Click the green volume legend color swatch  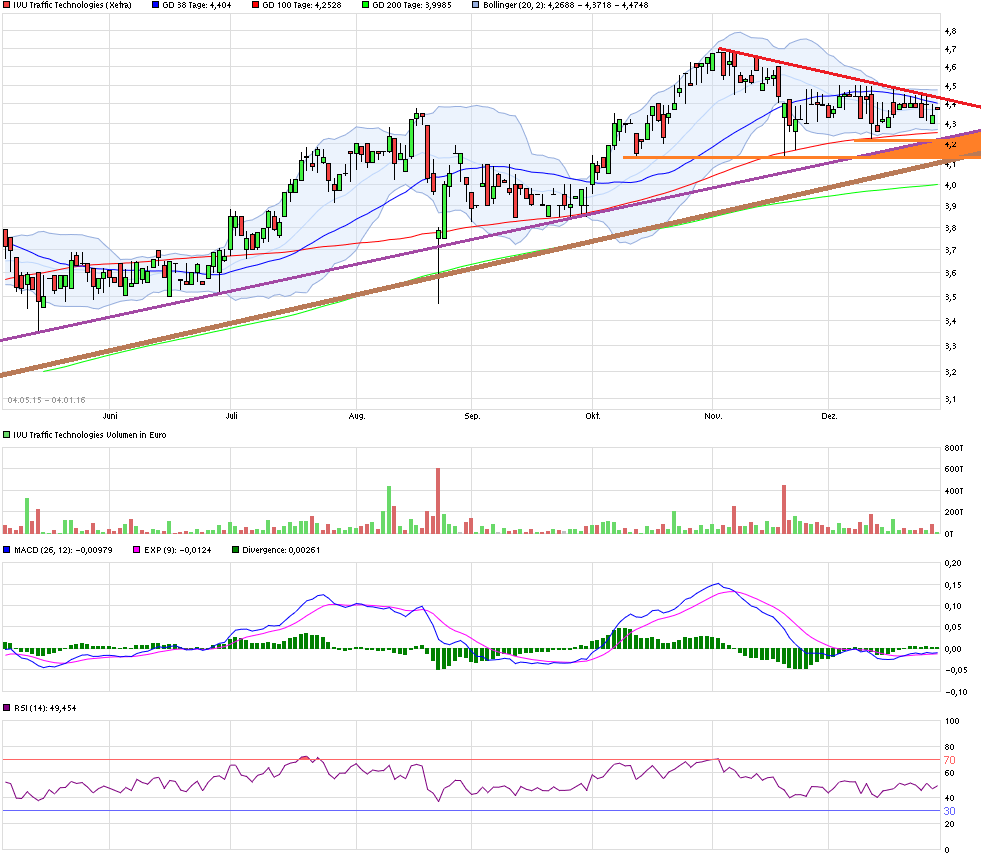pos(8,434)
